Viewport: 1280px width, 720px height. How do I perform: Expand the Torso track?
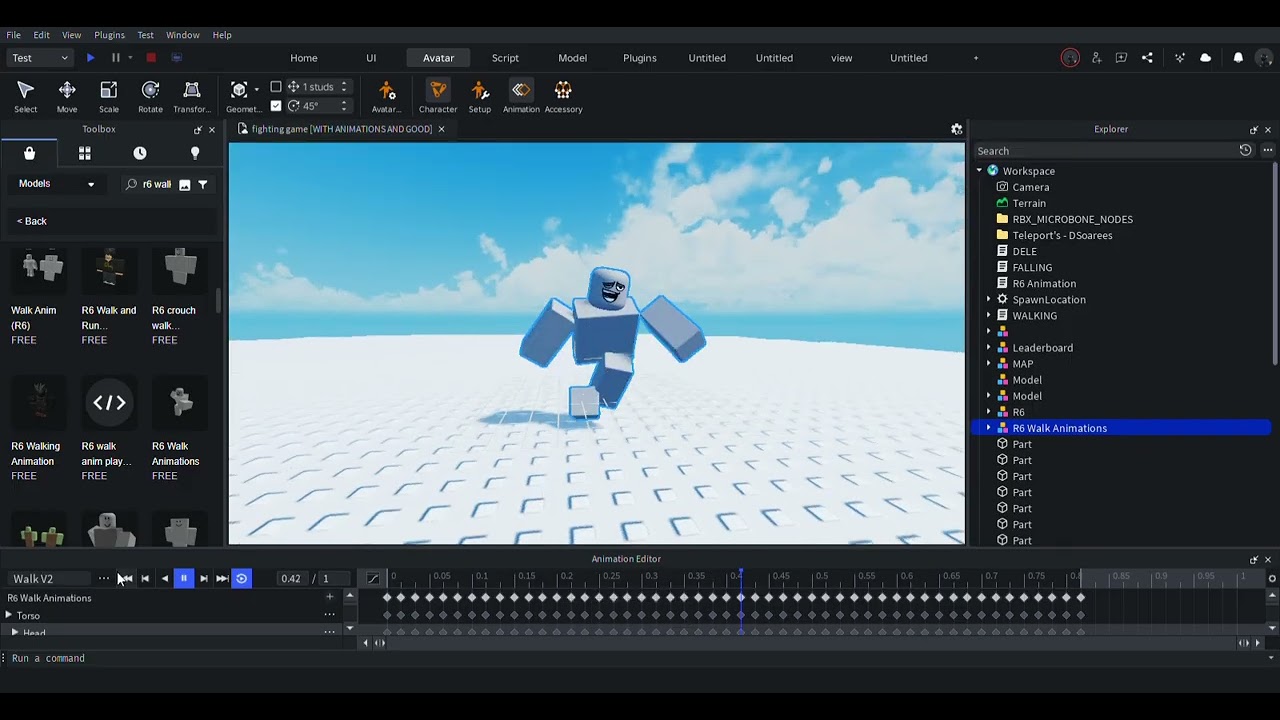(x=9, y=616)
